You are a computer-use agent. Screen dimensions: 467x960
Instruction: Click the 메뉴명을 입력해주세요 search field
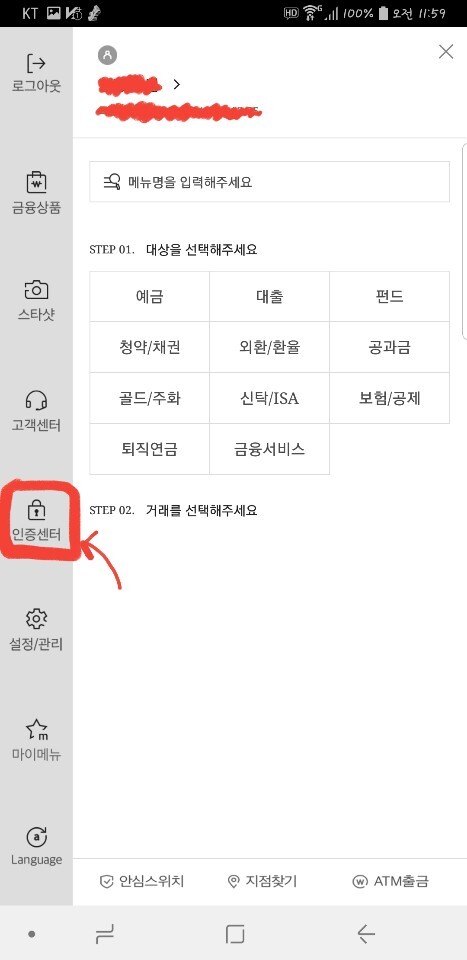269,182
